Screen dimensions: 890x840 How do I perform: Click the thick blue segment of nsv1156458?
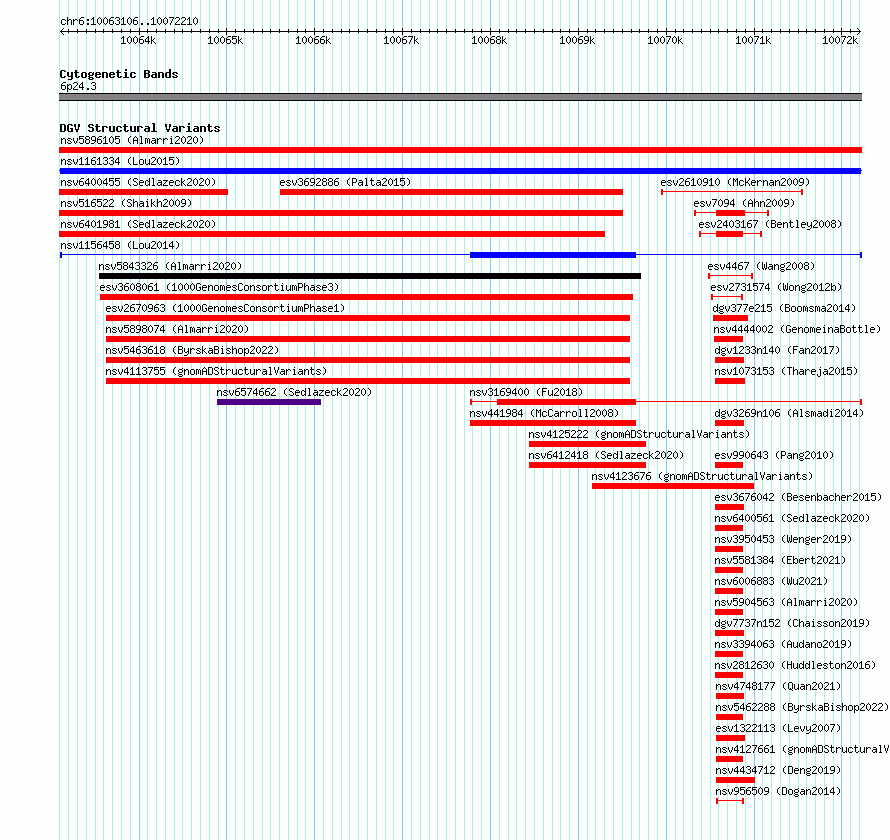553,255
